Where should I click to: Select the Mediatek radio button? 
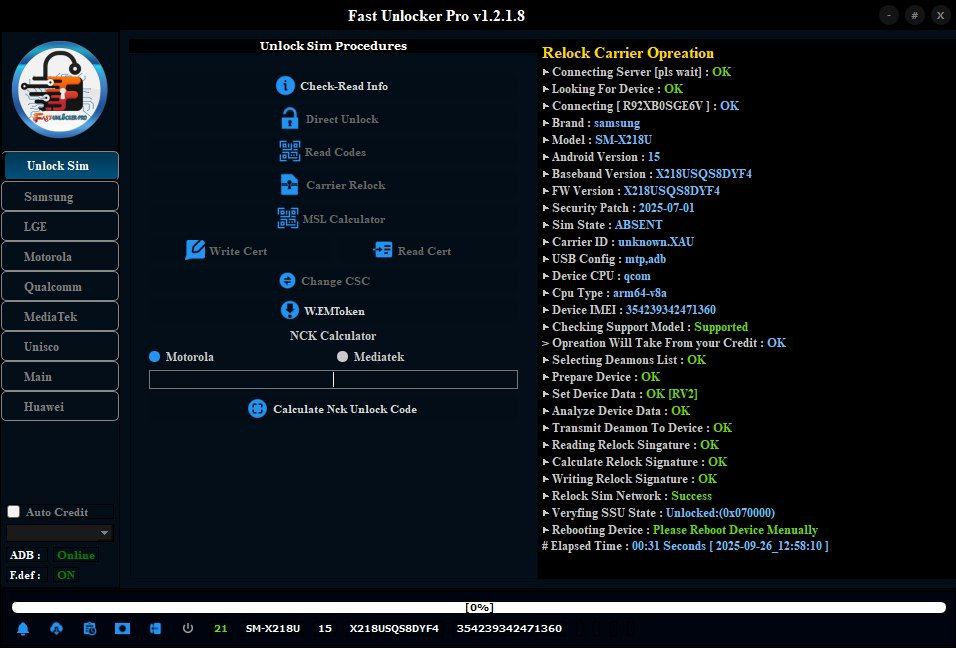(x=342, y=357)
